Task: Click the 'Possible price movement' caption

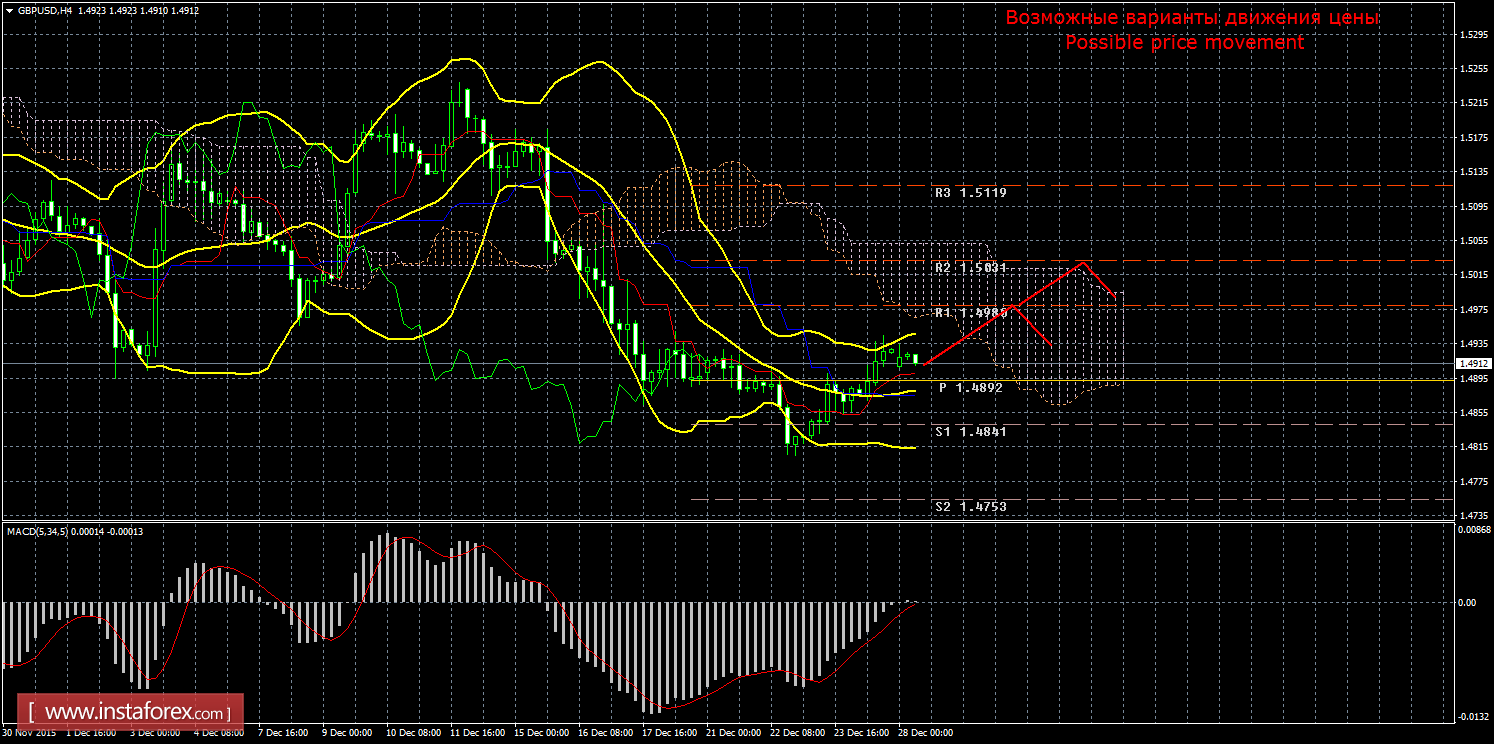Action: pyautogui.click(x=1184, y=43)
